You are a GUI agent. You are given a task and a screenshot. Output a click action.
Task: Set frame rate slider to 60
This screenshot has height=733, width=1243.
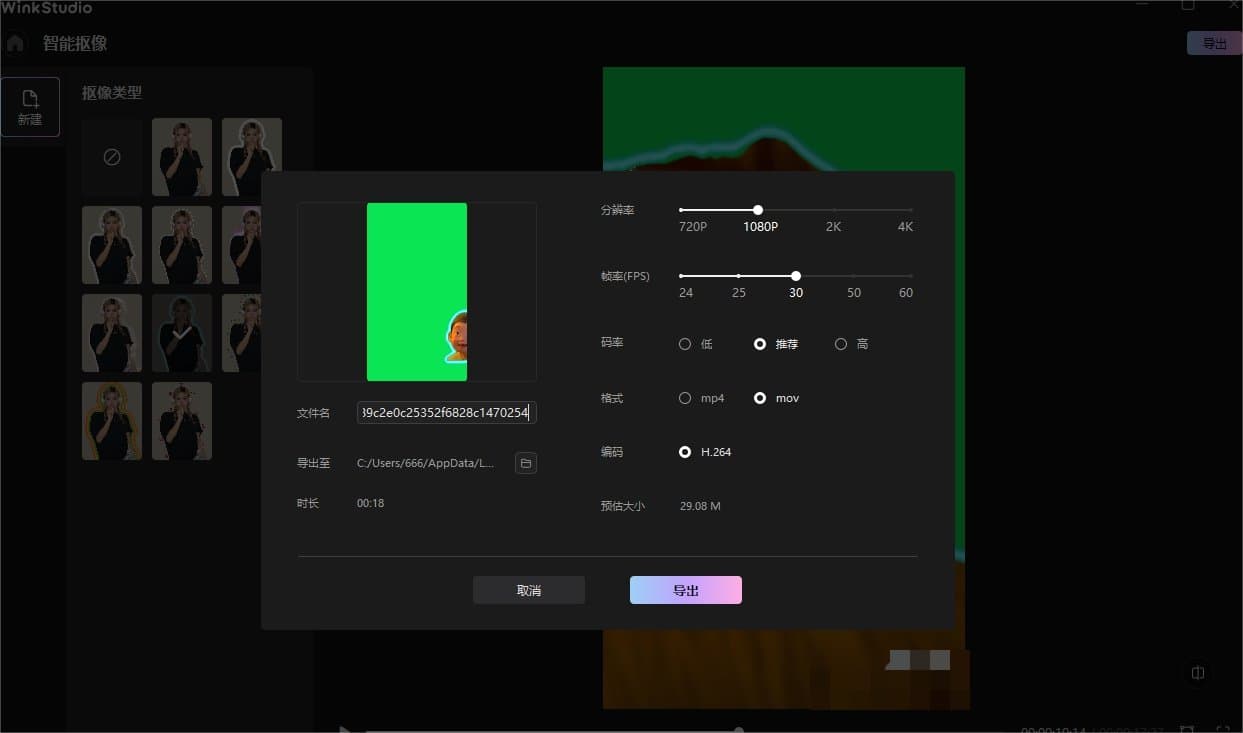pos(911,276)
